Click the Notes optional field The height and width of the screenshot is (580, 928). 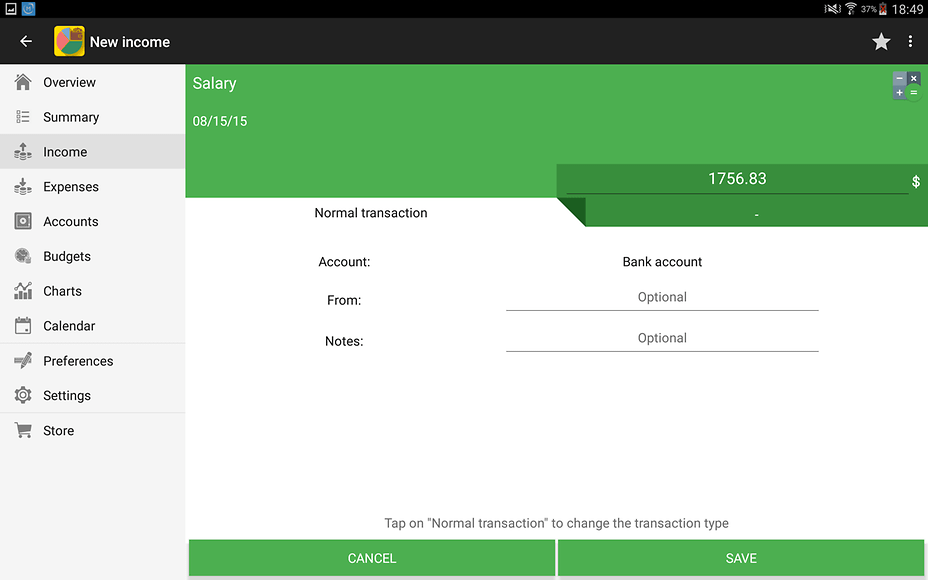[x=662, y=339]
